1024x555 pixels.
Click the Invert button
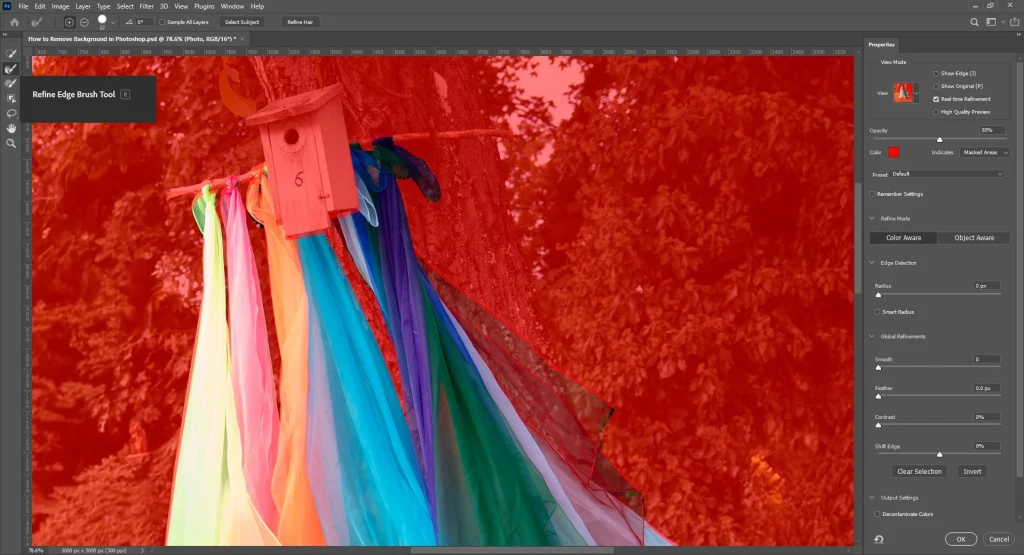point(972,471)
